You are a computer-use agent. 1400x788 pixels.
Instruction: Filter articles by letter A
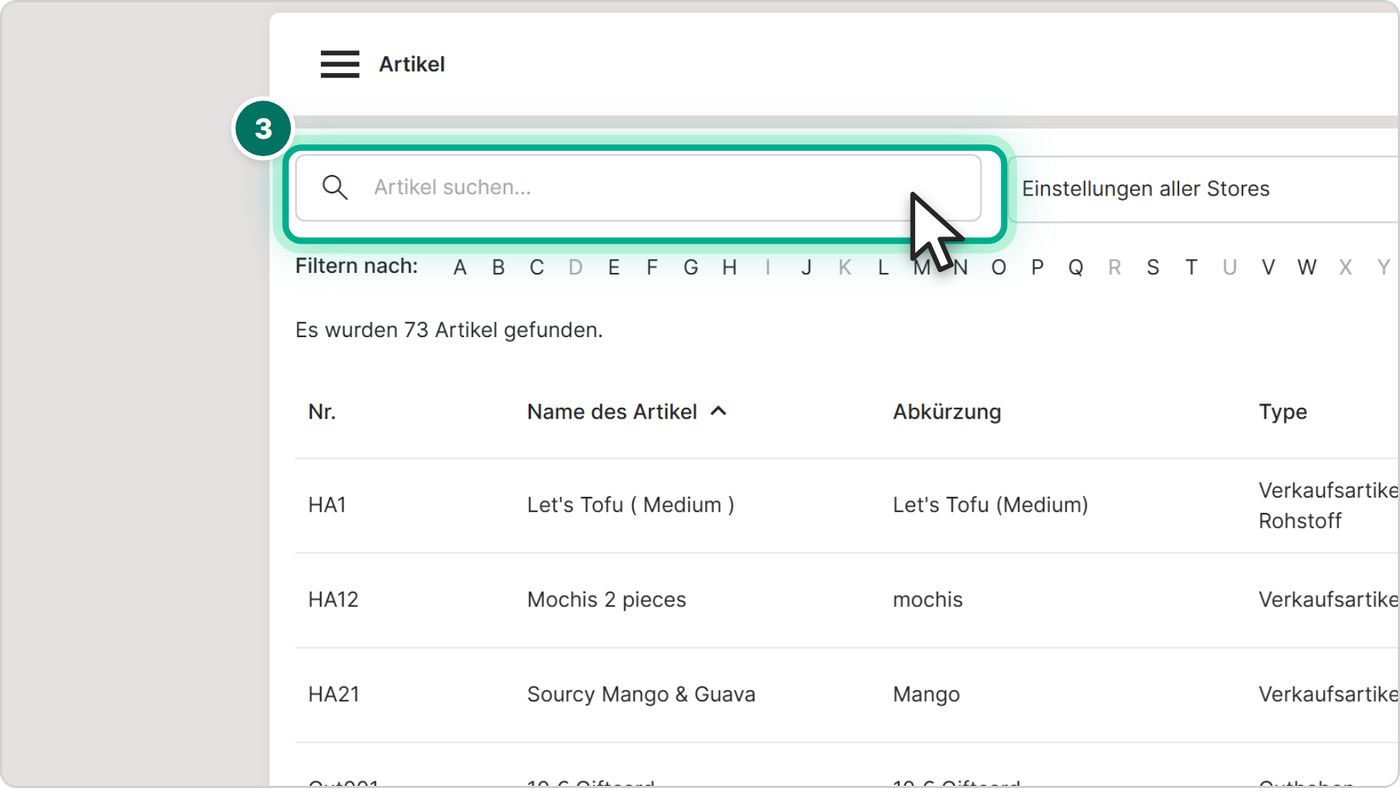[x=460, y=267]
